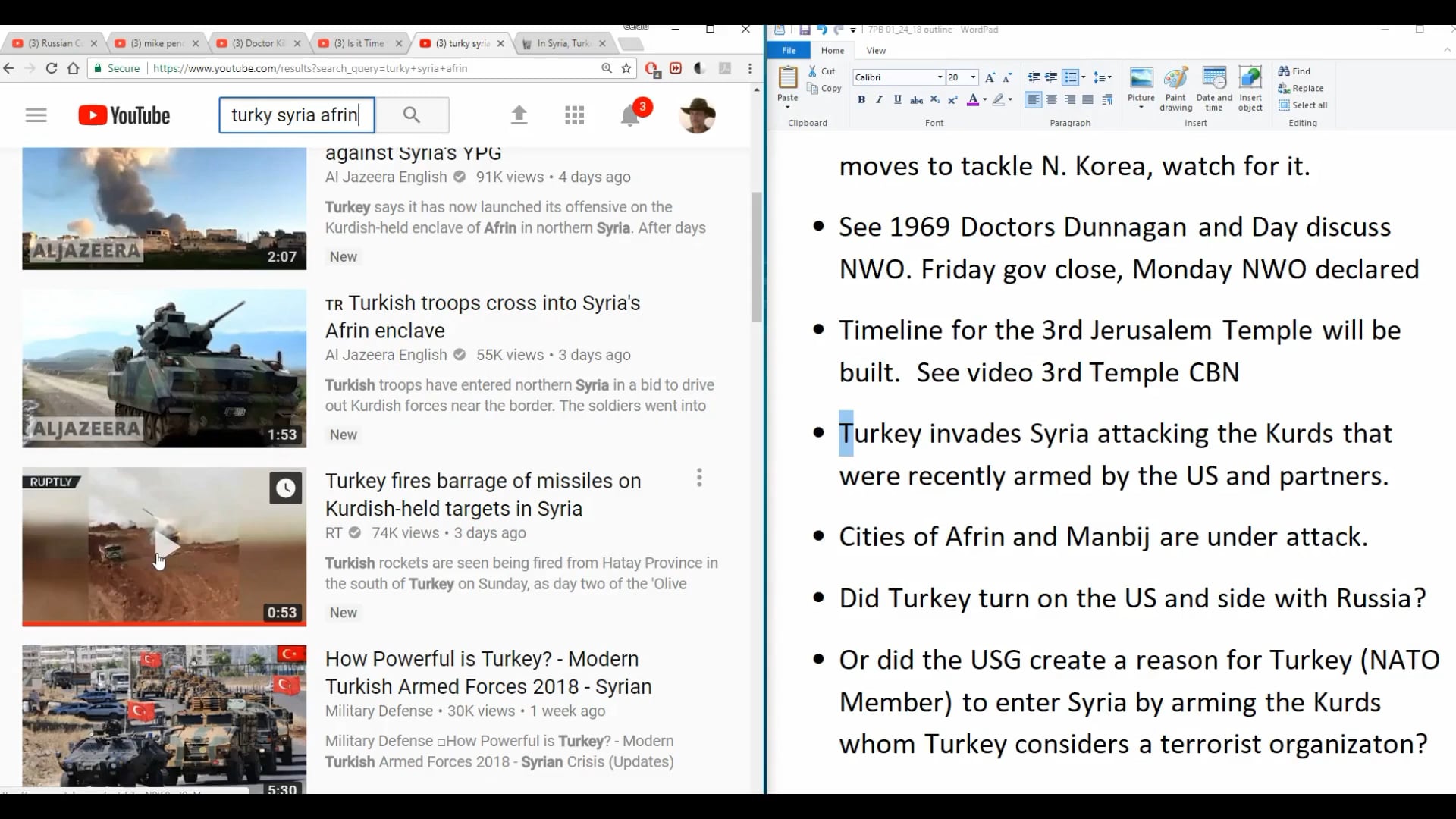Click the YouTube search magnifier button
This screenshot has height=819, width=1456.
tap(412, 115)
